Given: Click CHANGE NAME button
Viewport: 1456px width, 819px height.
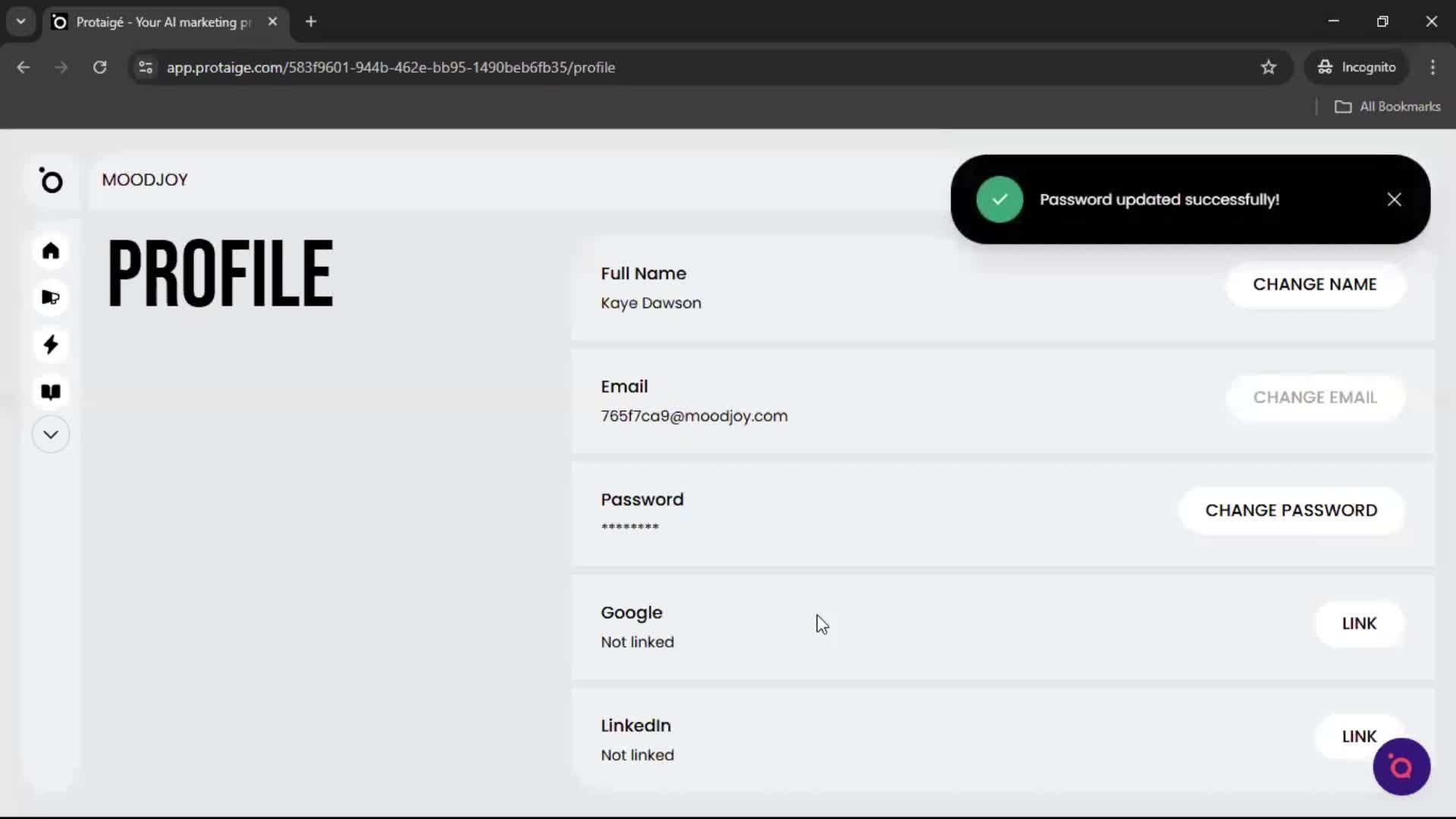Looking at the screenshot, I should (x=1315, y=284).
